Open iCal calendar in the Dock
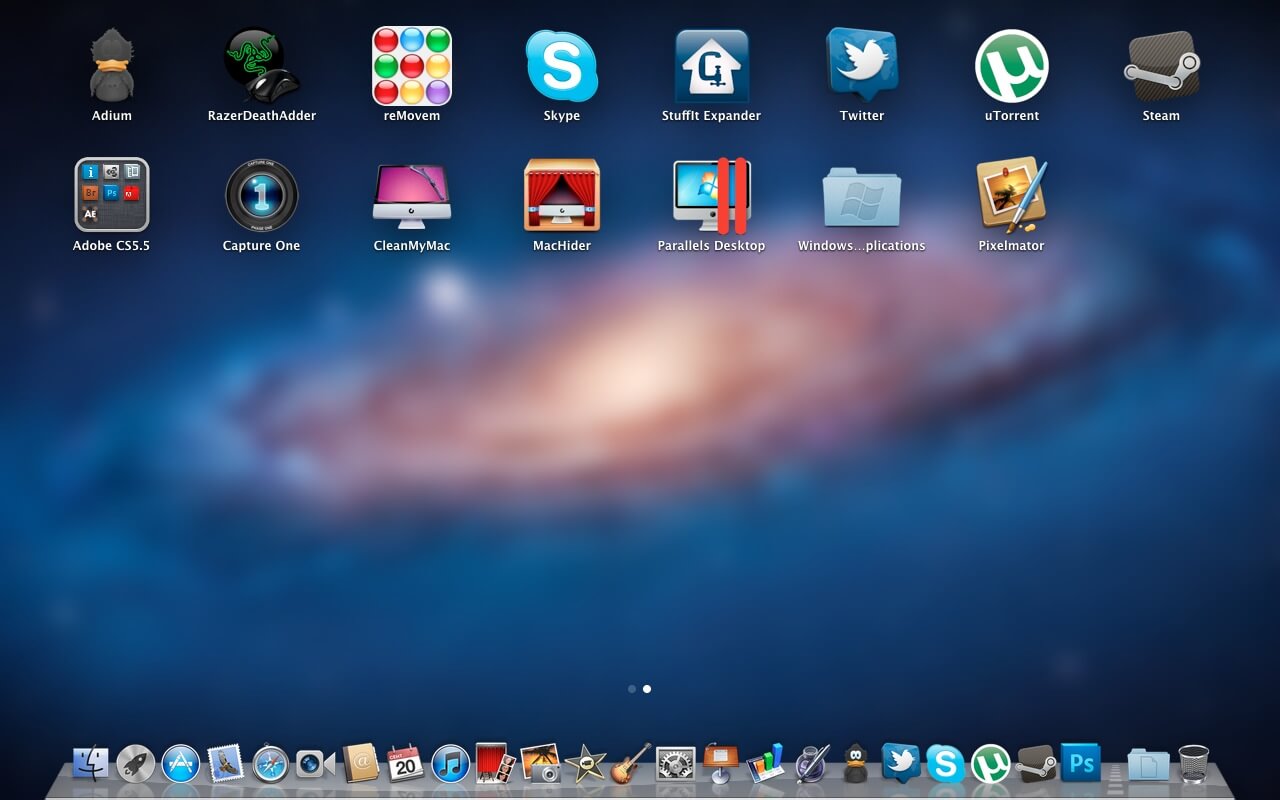This screenshot has height=800, width=1280. [x=405, y=764]
